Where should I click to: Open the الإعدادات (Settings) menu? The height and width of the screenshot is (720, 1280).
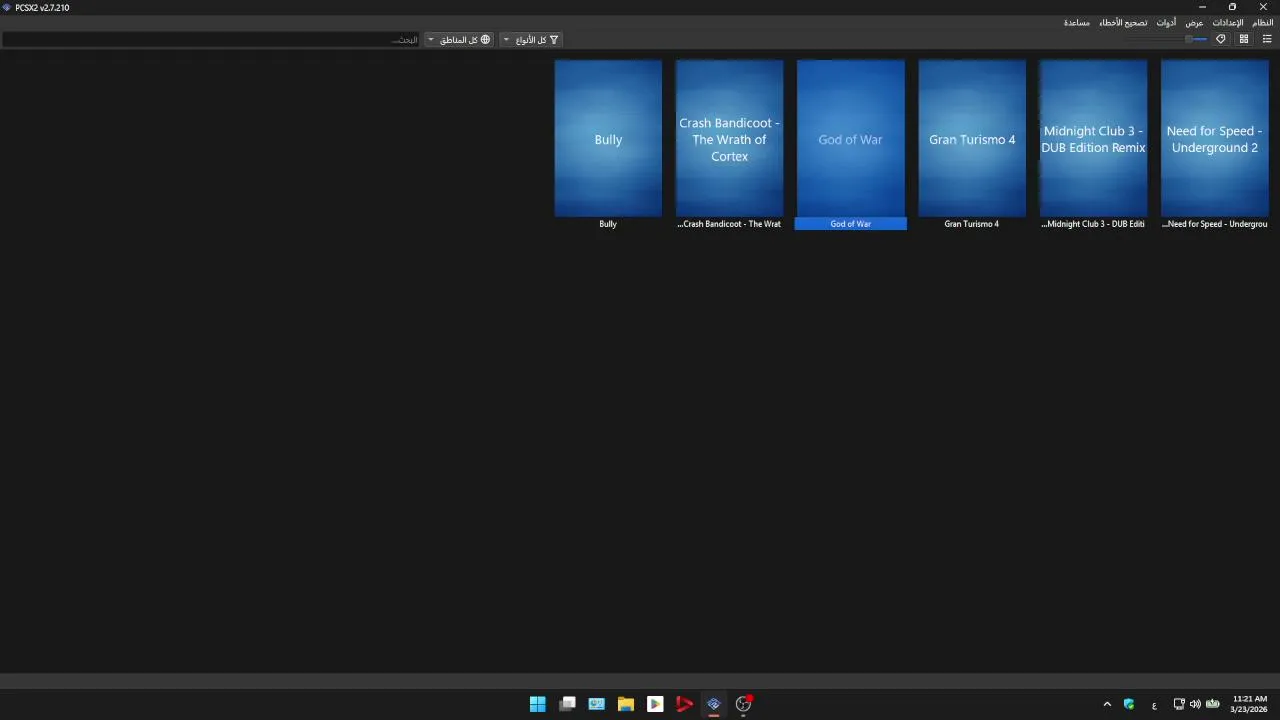[1228, 22]
